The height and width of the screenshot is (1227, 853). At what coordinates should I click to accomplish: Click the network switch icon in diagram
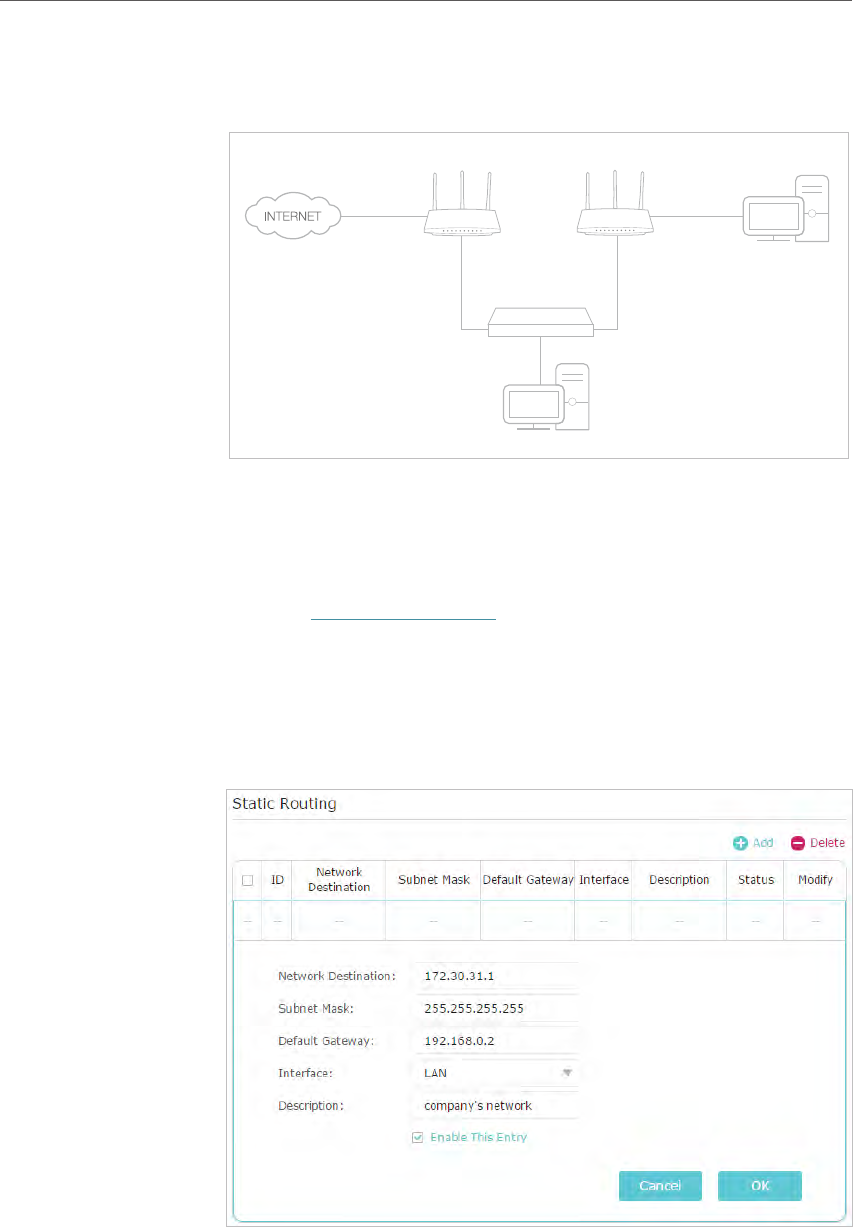540,322
